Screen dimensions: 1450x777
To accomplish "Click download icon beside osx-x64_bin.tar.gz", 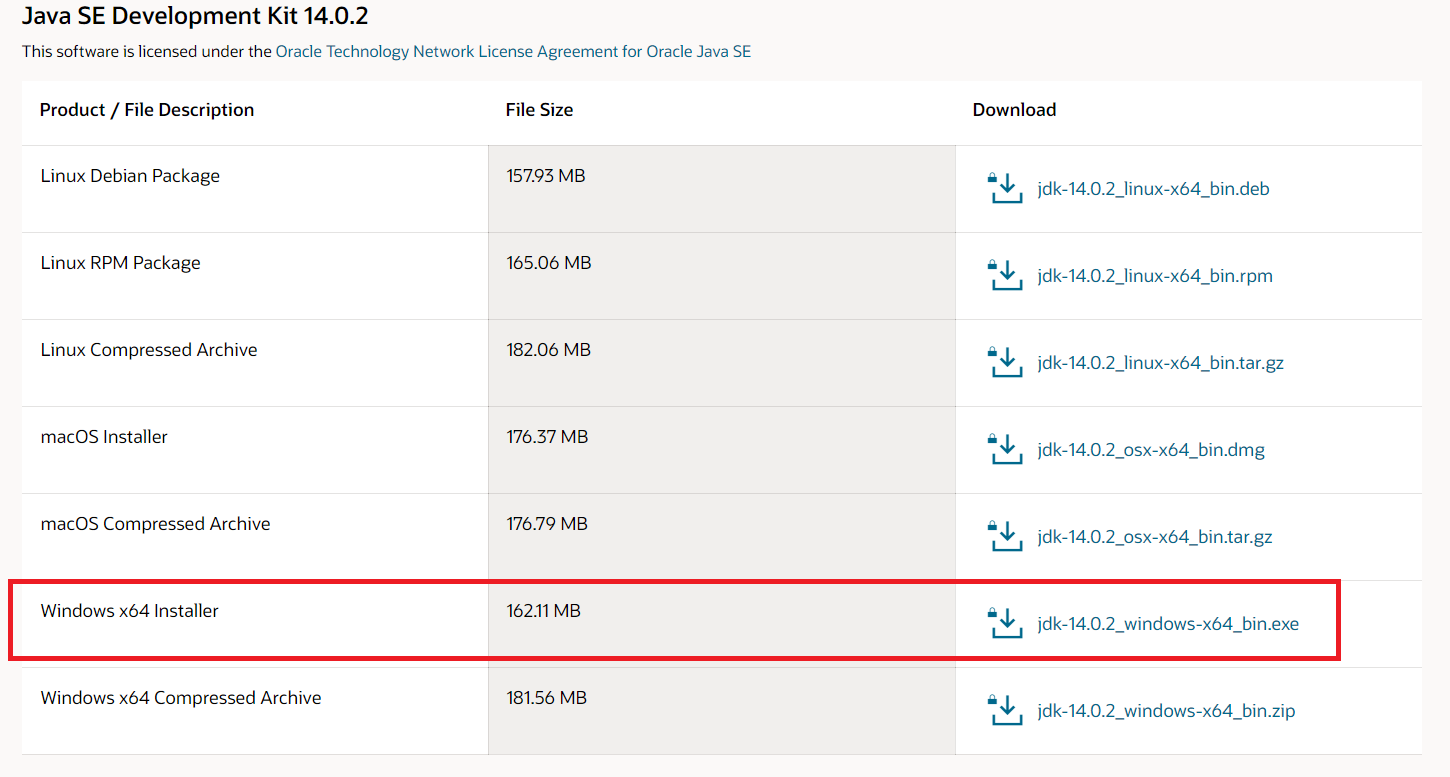I will [x=1005, y=536].
